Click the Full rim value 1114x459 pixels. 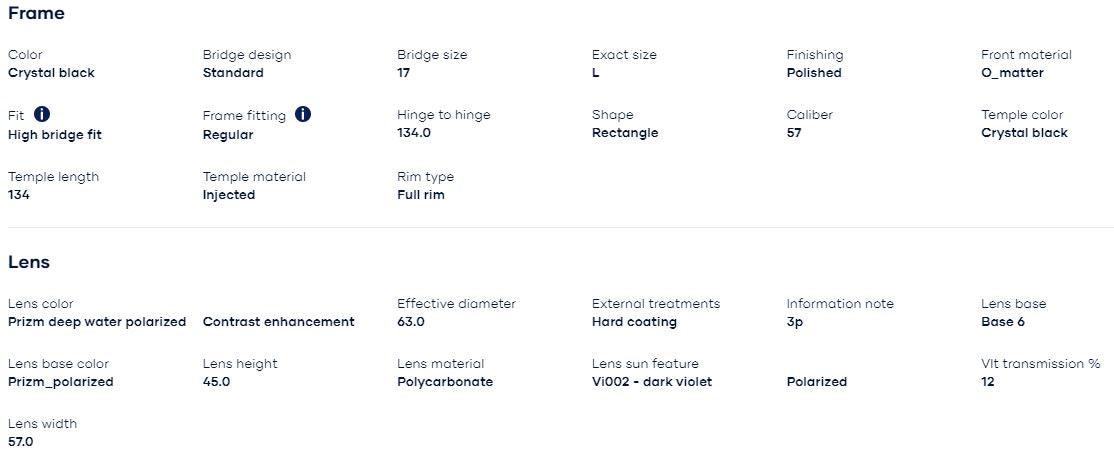(x=420, y=195)
